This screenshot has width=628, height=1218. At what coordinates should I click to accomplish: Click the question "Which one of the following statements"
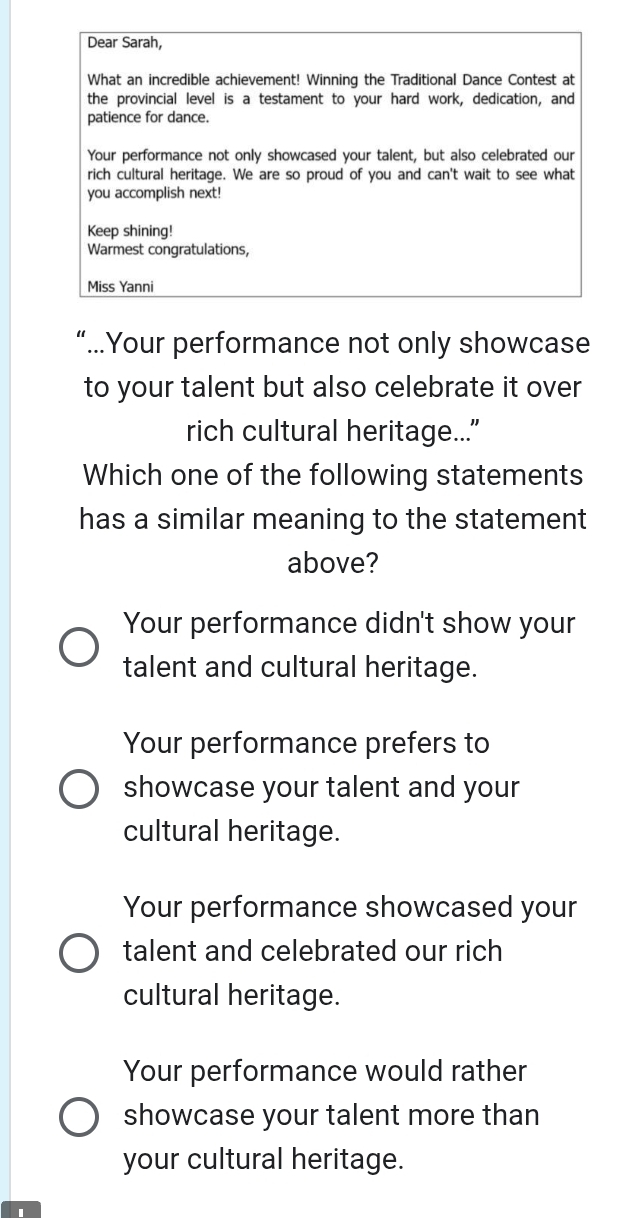pos(333,475)
